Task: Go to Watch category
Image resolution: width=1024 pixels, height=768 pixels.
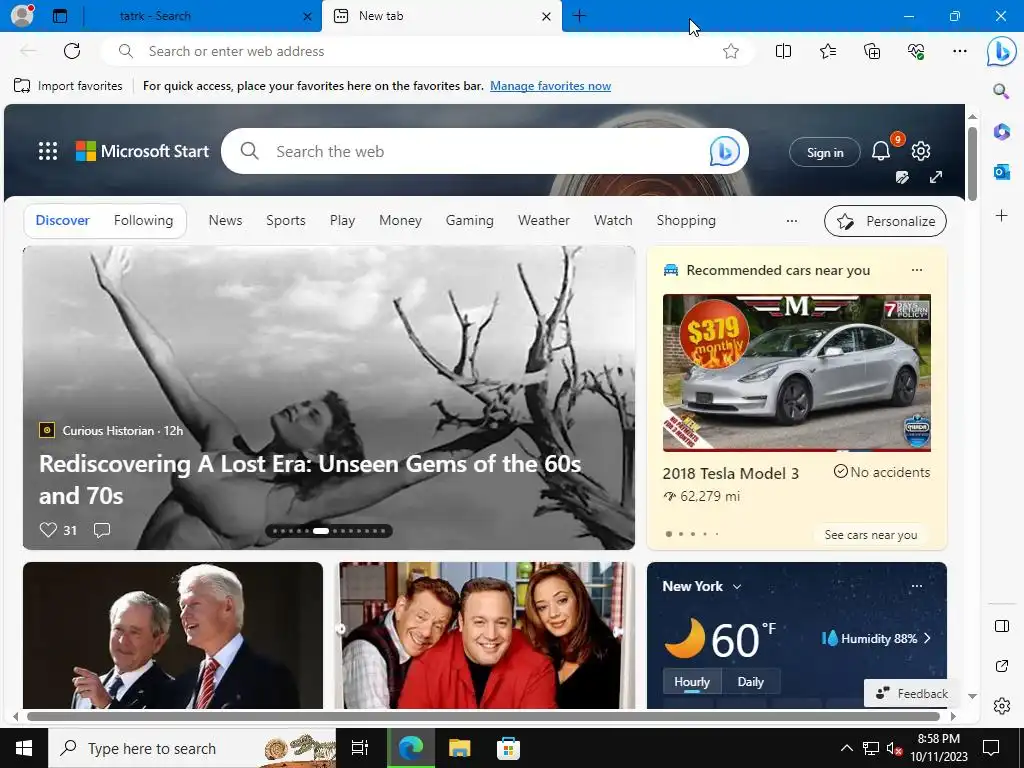Action: pos(613,221)
